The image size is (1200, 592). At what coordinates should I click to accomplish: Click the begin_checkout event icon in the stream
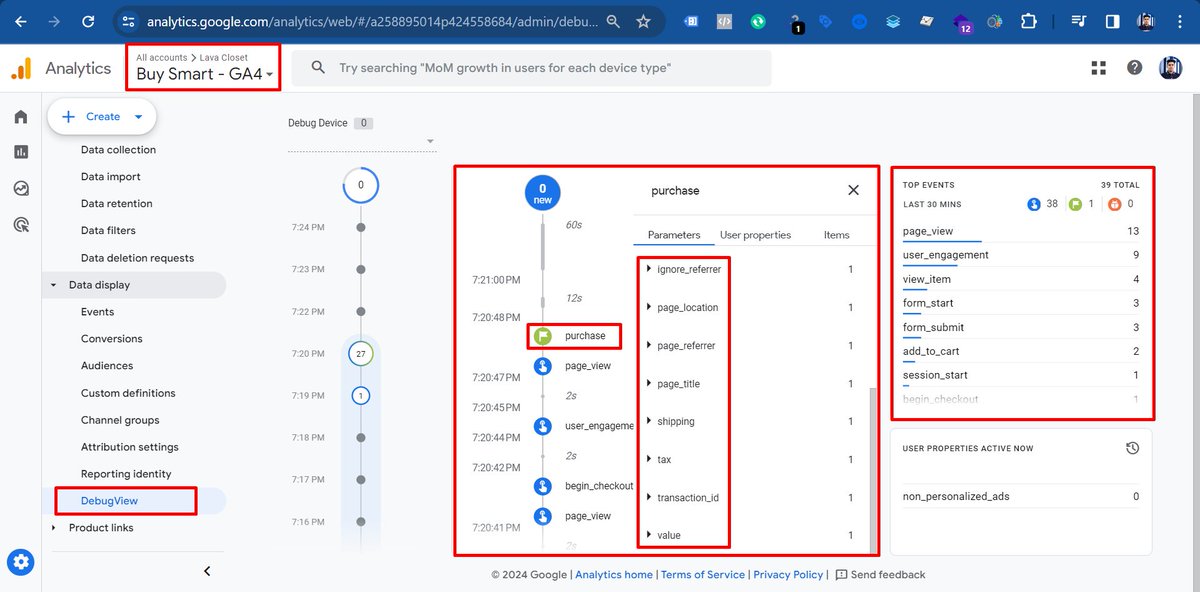click(x=543, y=486)
